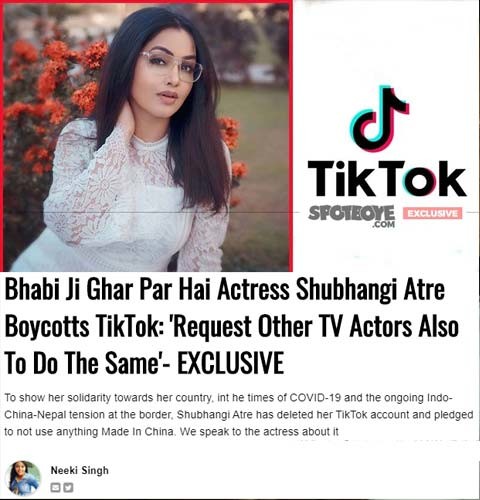Screen dimensions: 480x500
Task: Click the summary line mentioning Shubhangi Atre
Action: [239, 415]
